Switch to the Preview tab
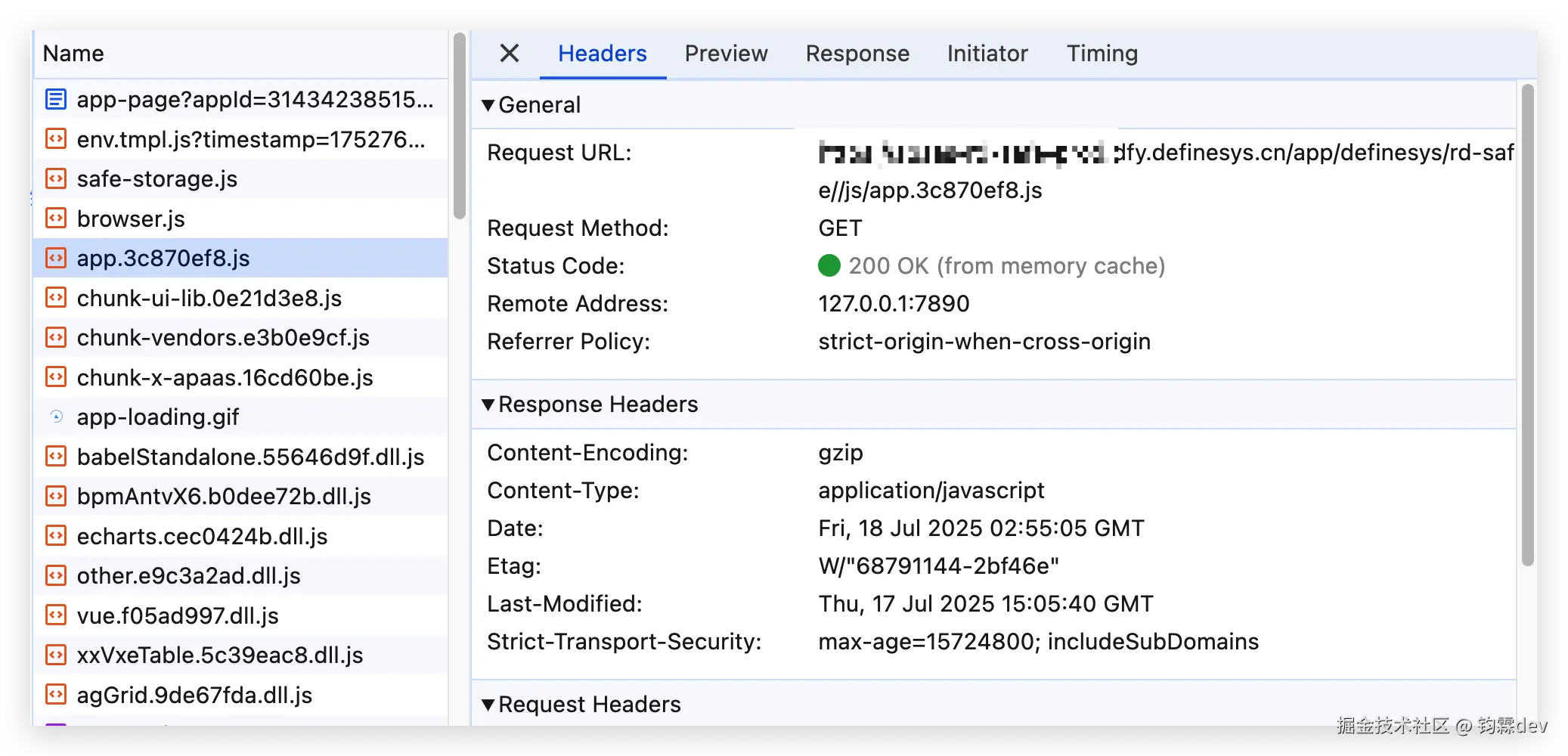Viewport: 1568px width, 756px height. tap(726, 53)
